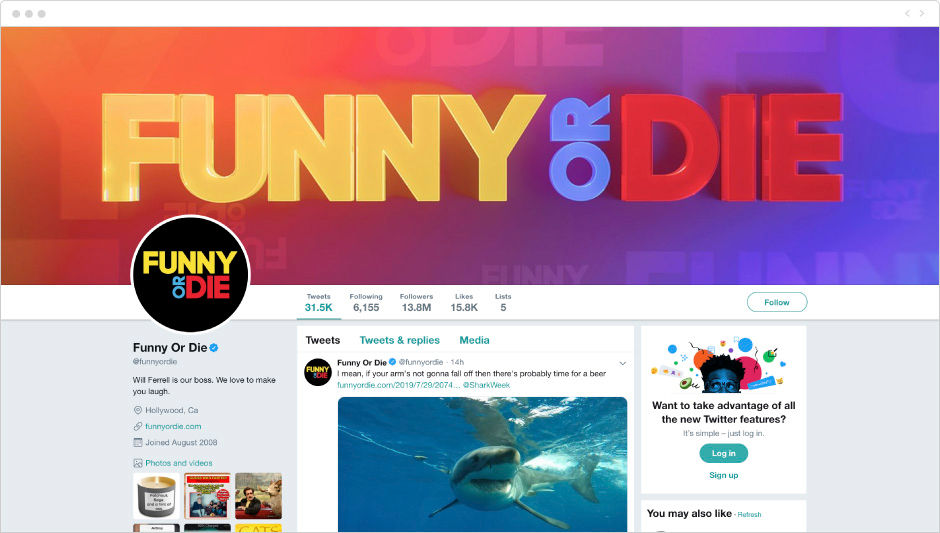940x533 pixels.
Task: Refresh the You may also like list
Action: coord(749,514)
